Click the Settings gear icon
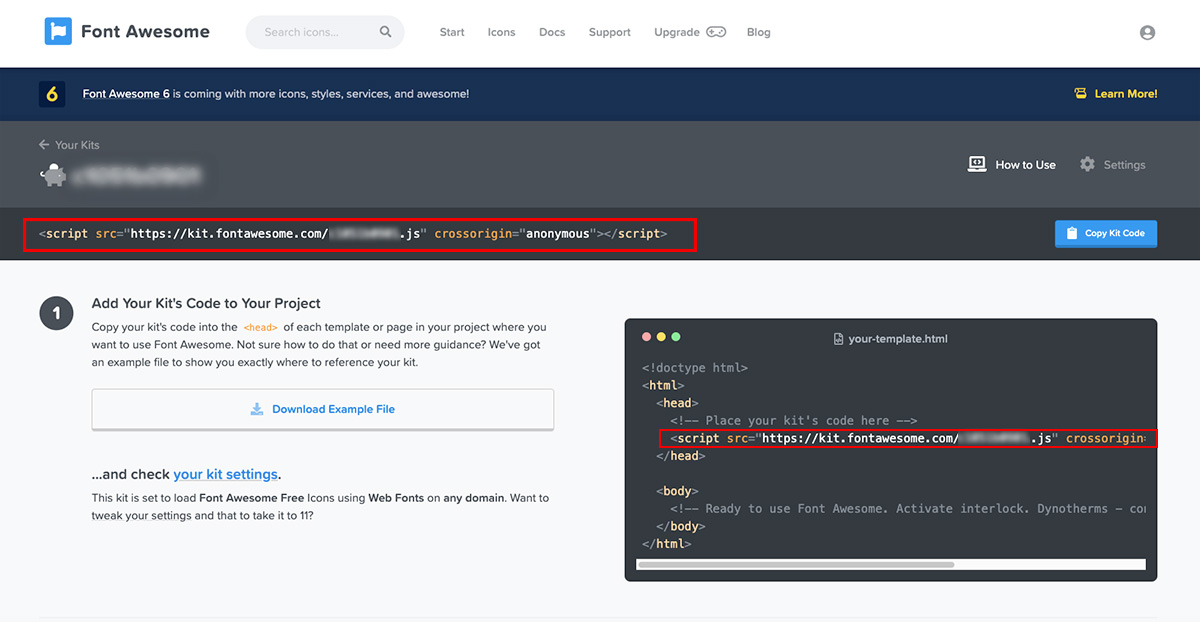The height and width of the screenshot is (622, 1200). tap(1087, 164)
